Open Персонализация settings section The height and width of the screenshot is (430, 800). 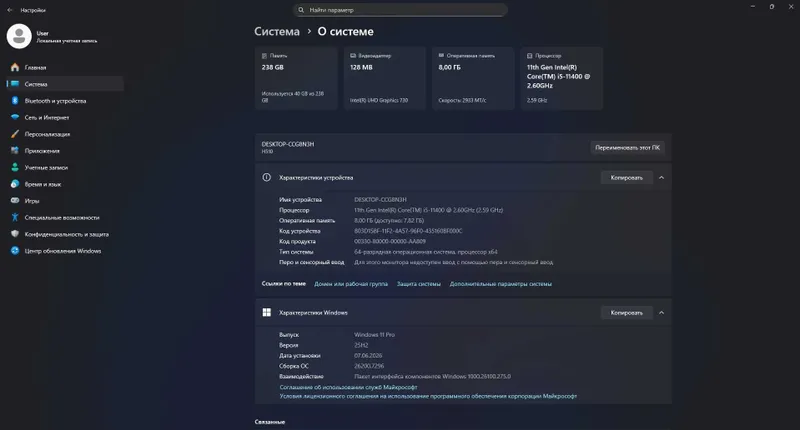pyautogui.click(x=65, y=134)
